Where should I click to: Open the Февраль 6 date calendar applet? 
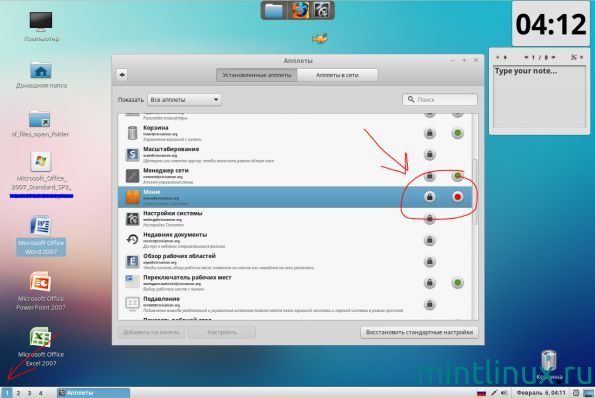[541, 393]
